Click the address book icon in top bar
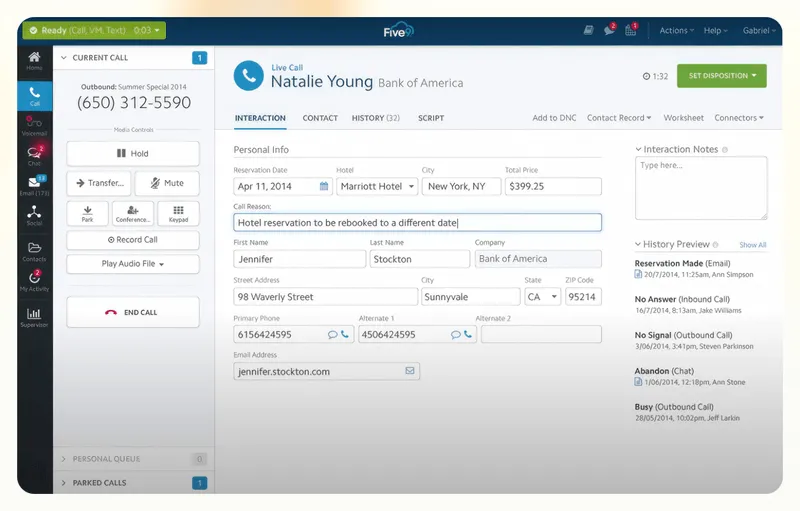Viewport: 800px width, 511px height. (x=588, y=31)
